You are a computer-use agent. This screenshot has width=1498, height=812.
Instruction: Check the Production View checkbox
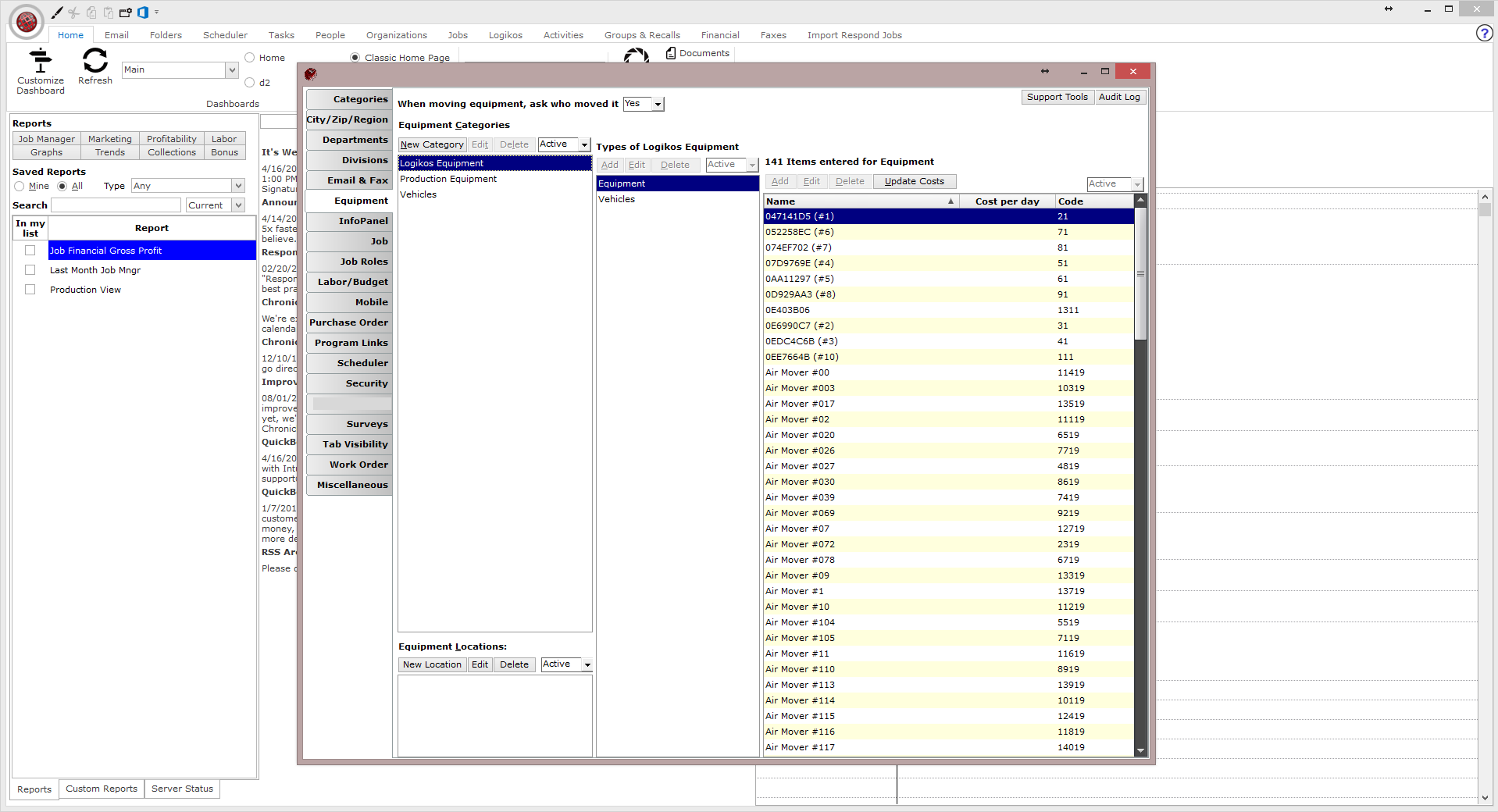pos(30,290)
